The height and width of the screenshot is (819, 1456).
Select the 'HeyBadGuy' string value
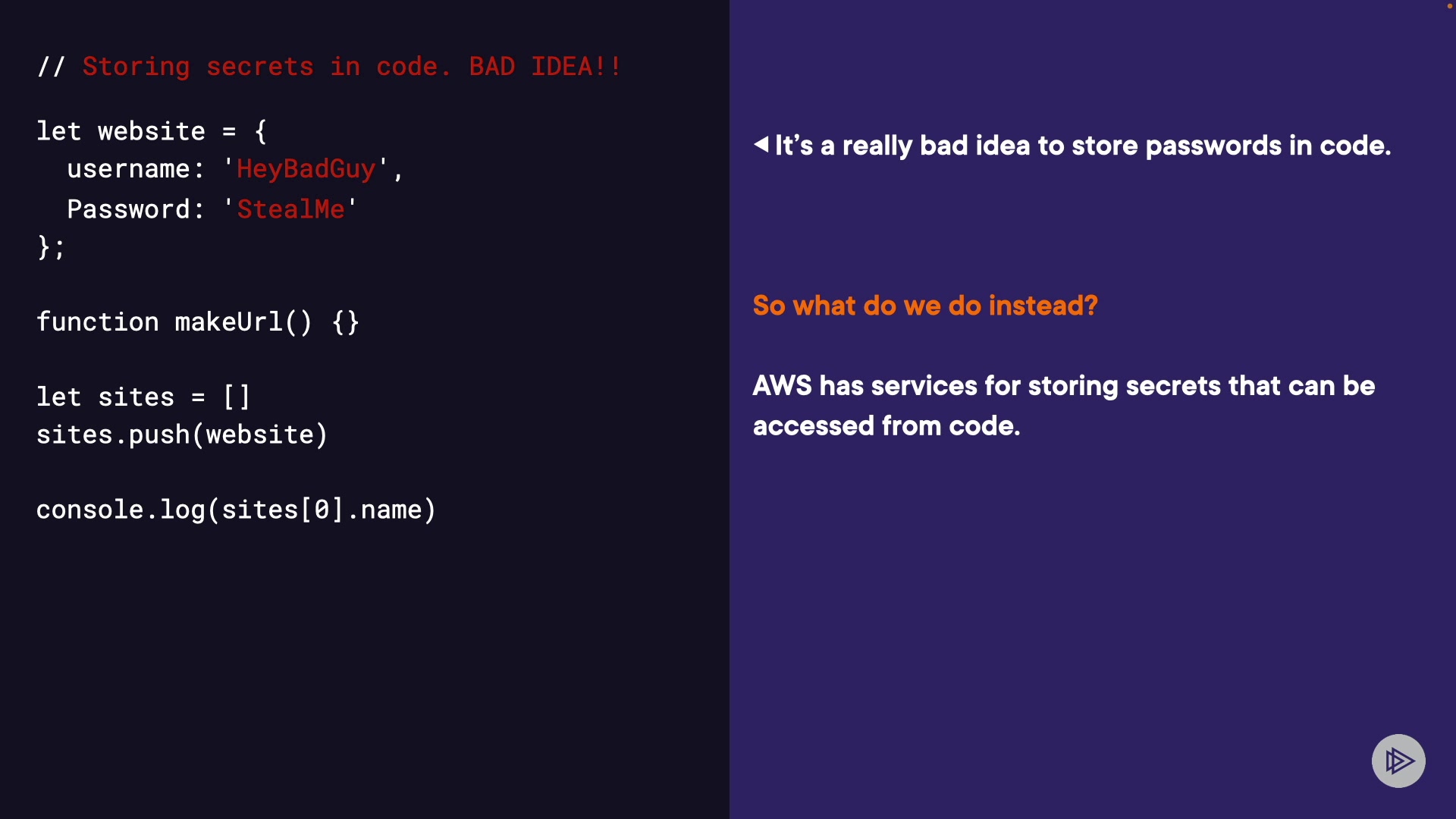coord(306,169)
